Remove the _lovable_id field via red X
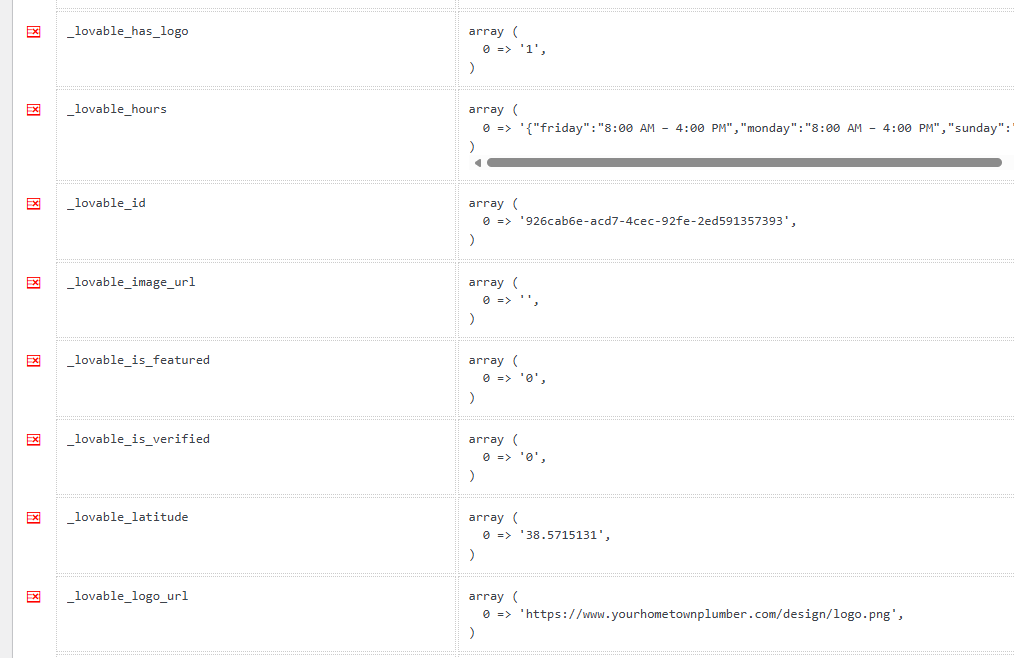The image size is (1014, 658). click(34, 204)
